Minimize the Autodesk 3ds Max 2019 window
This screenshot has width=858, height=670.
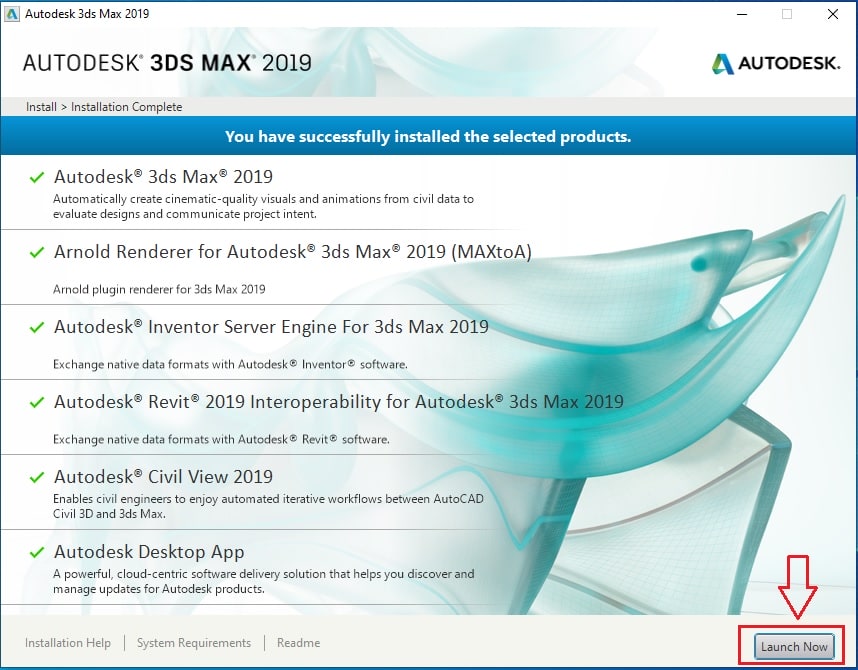coord(742,14)
